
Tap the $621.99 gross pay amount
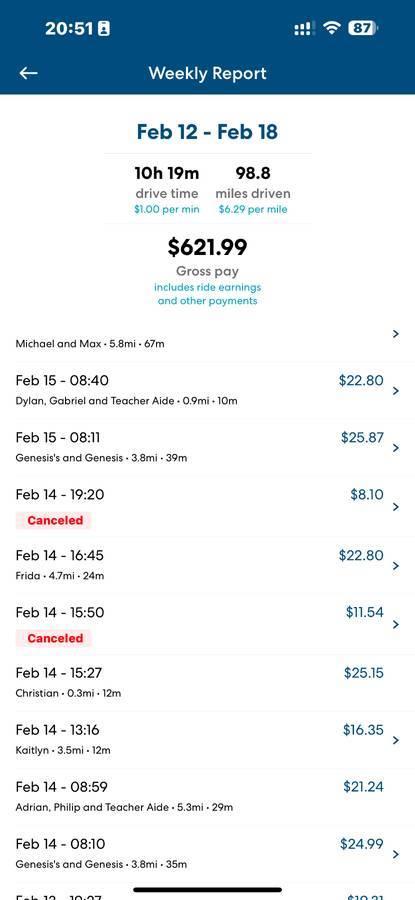click(207, 247)
